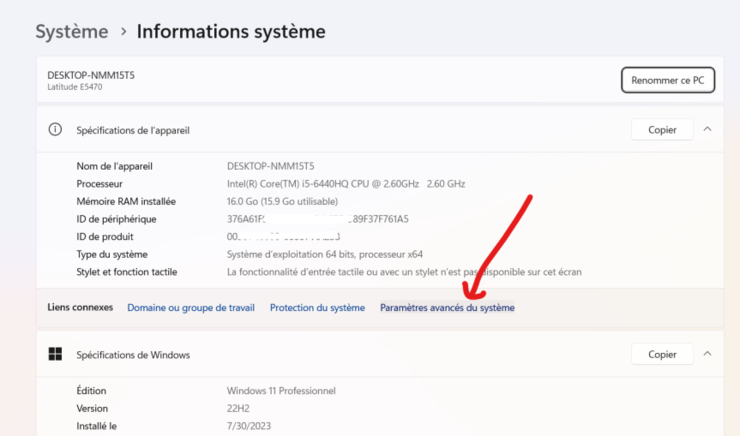Click the breadcrumb chevron after Système
This screenshot has height=436, width=740.
pos(123,32)
